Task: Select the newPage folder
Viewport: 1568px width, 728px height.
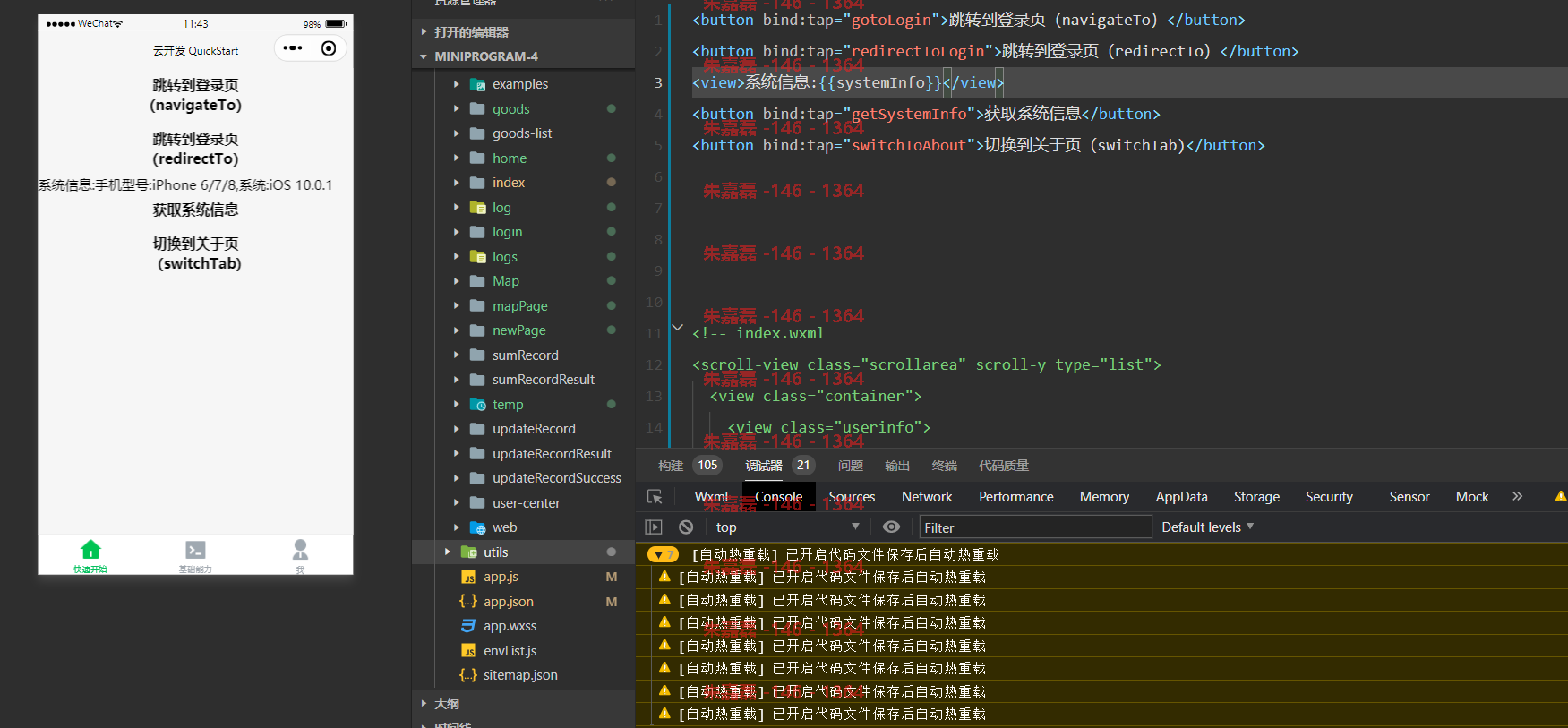Action: point(518,330)
